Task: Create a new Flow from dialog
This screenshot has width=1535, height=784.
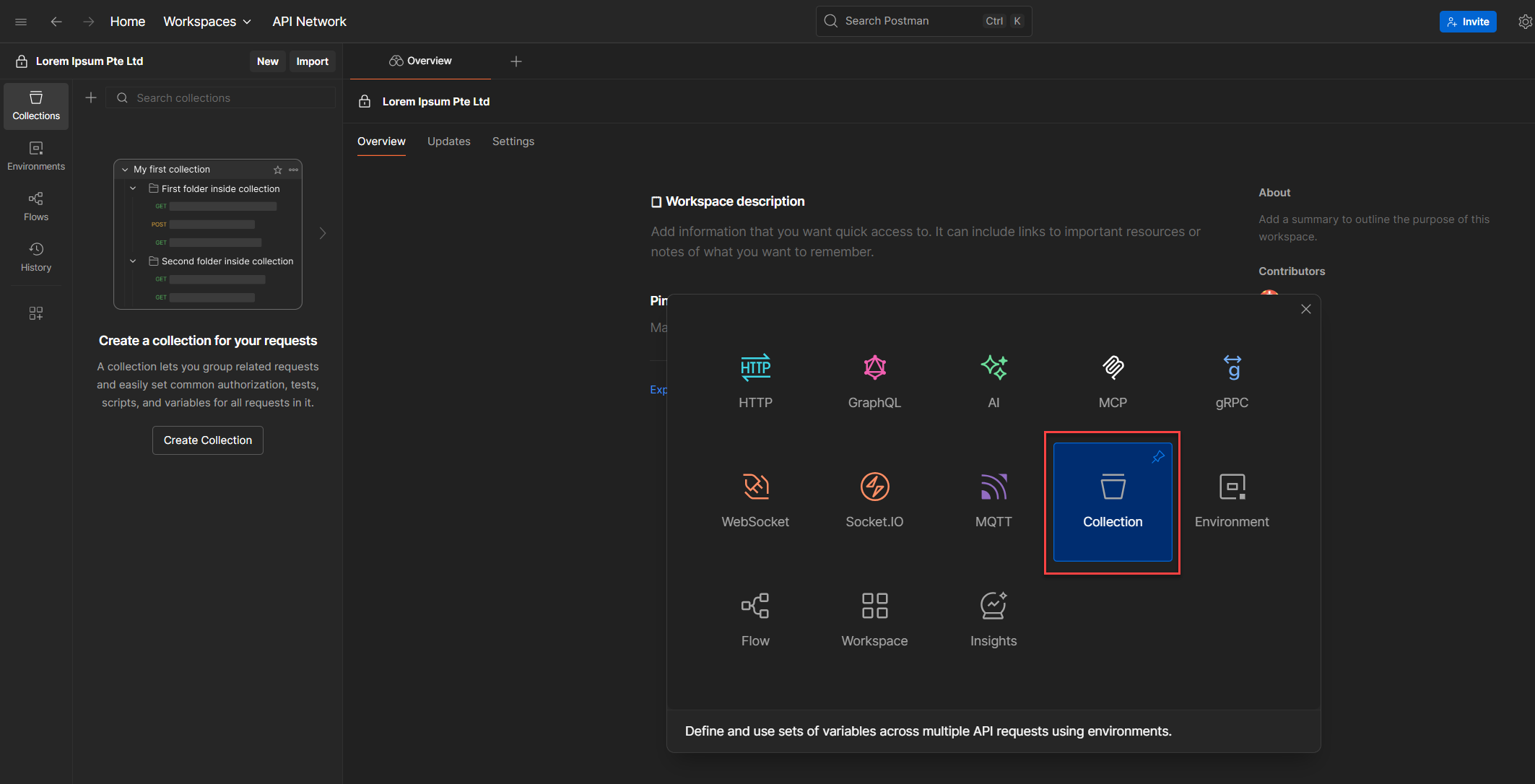Action: pos(755,606)
